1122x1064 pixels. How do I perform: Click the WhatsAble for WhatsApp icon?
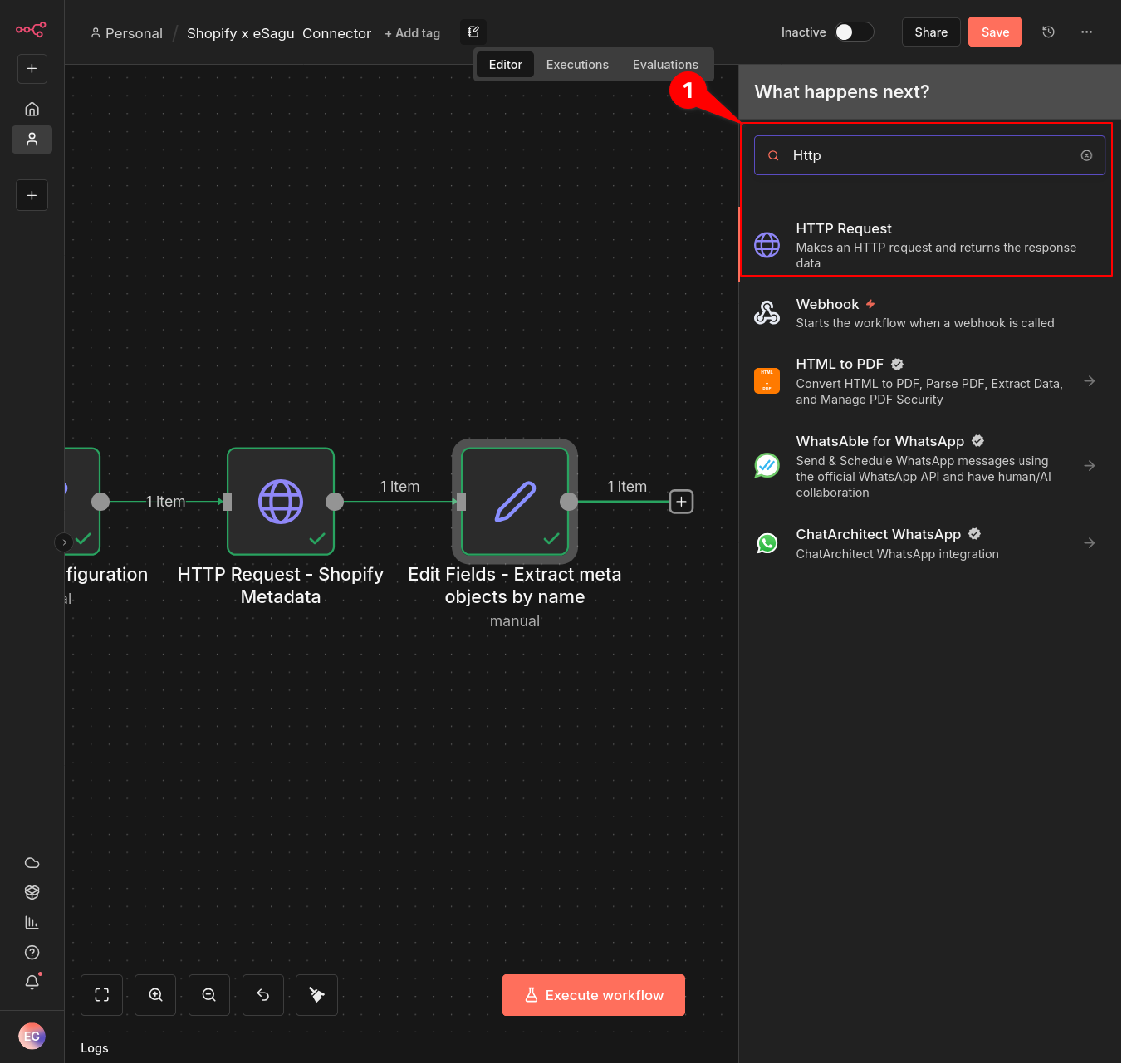pyautogui.click(x=767, y=466)
